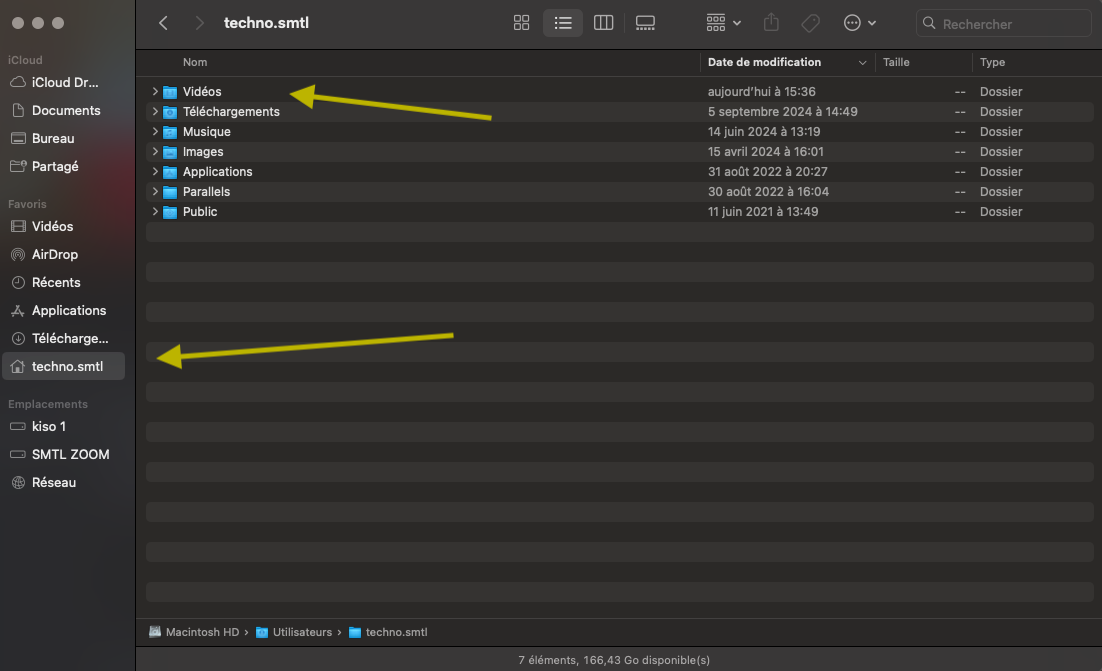Viewport: 1102px width, 671px height.
Task: Expand the Parallels folder disclosure arrow
Action: click(155, 192)
